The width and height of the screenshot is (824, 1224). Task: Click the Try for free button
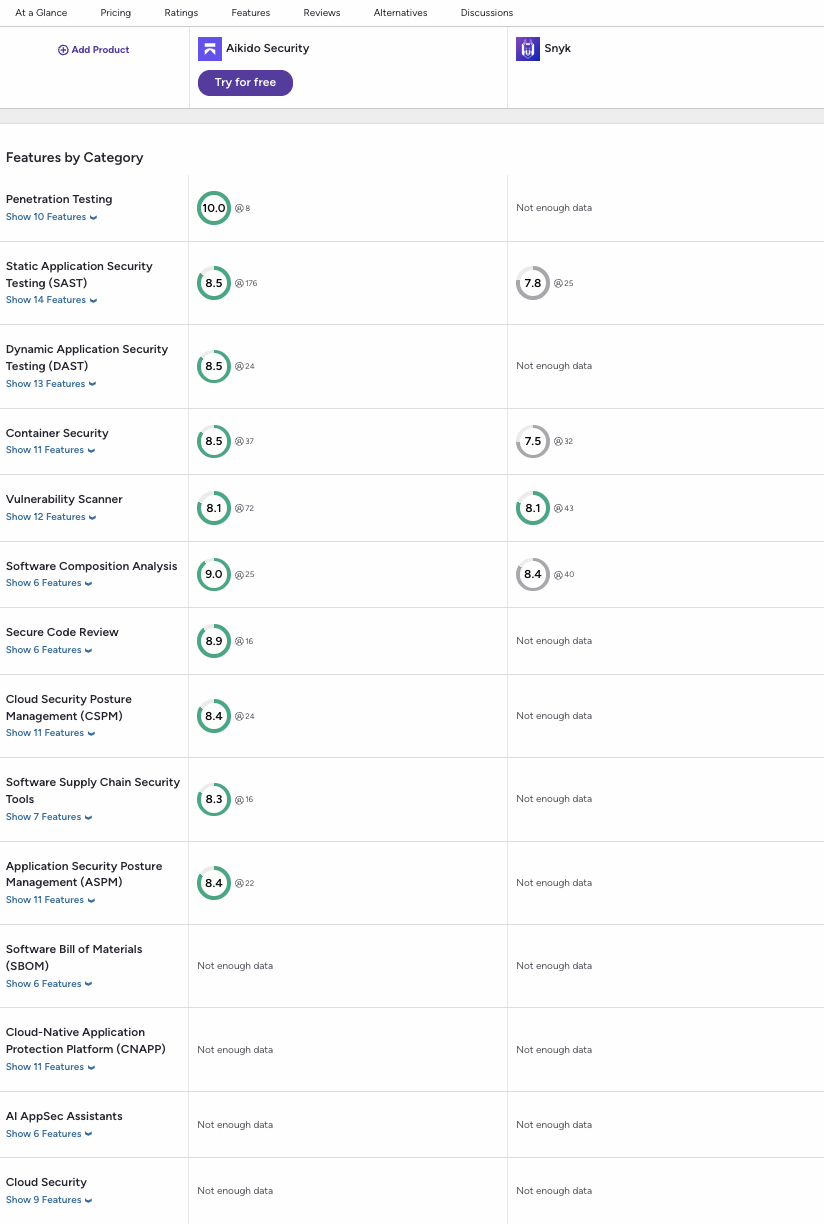[245, 83]
